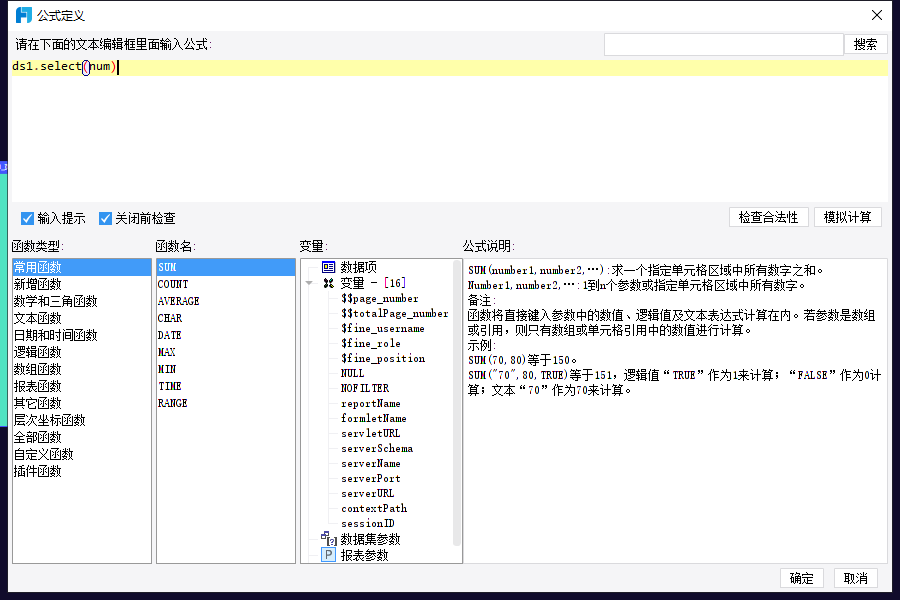Click the 搜索 button

point(866,44)
